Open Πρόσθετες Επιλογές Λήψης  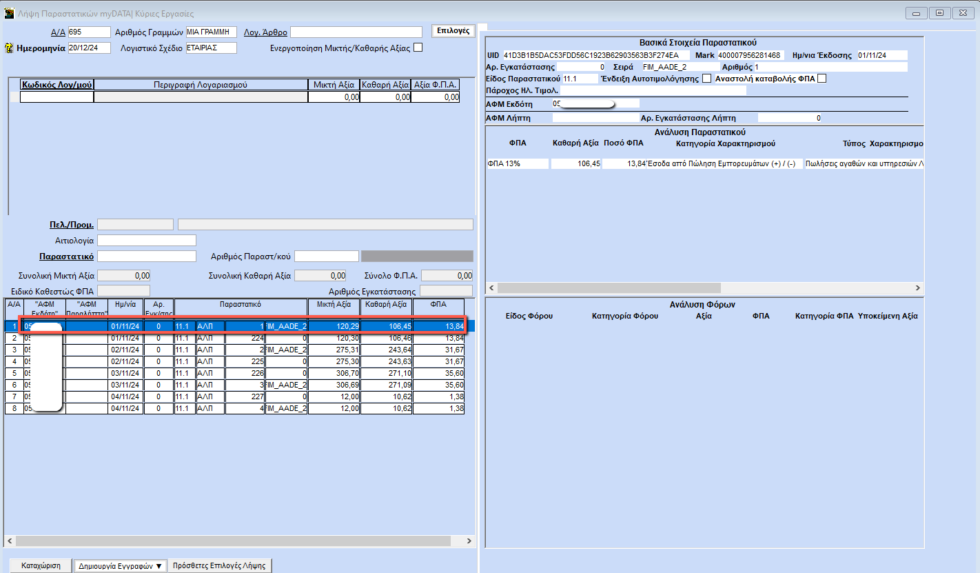pos(219,565)
